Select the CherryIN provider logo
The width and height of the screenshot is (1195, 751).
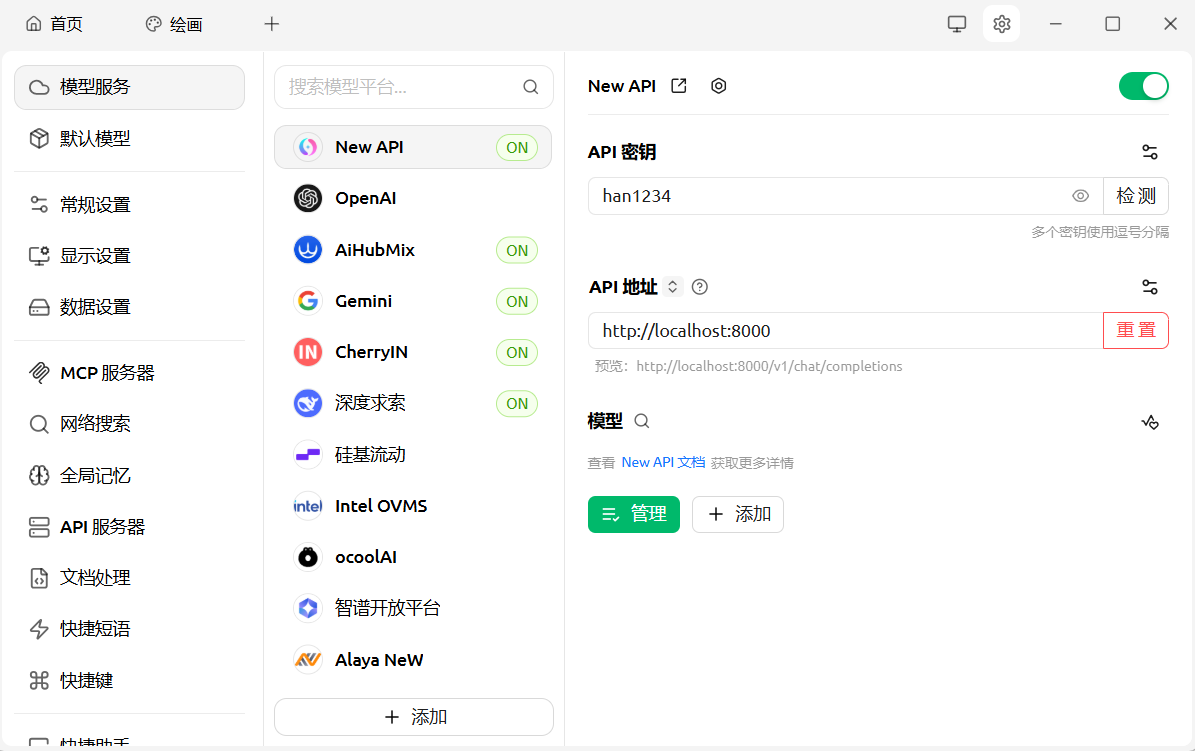click(x=308, y=352)
